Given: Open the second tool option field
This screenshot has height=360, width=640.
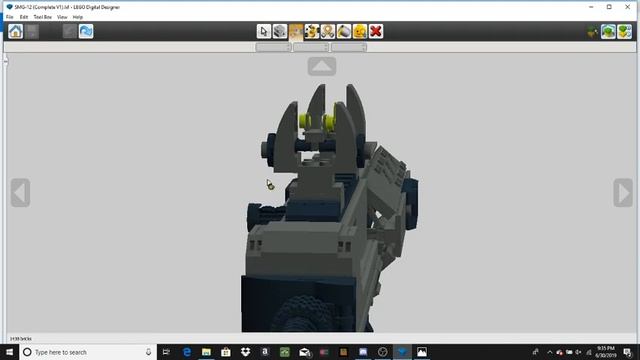Looking at the screenshot, I should (311, 47).
